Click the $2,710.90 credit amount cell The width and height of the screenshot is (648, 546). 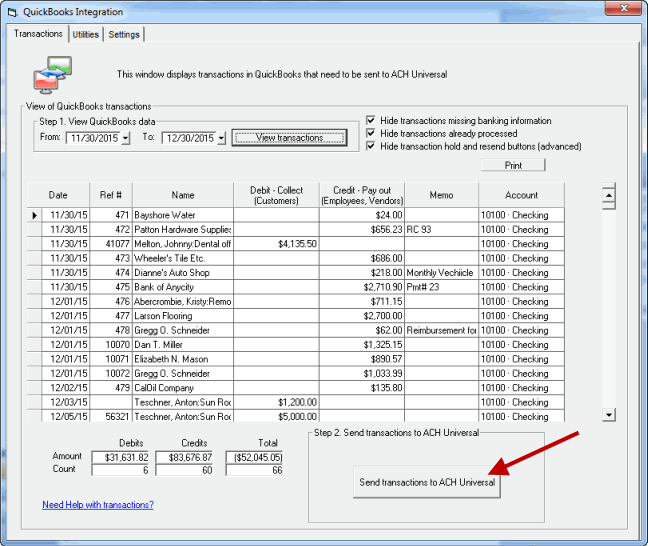tap(362, 287)
